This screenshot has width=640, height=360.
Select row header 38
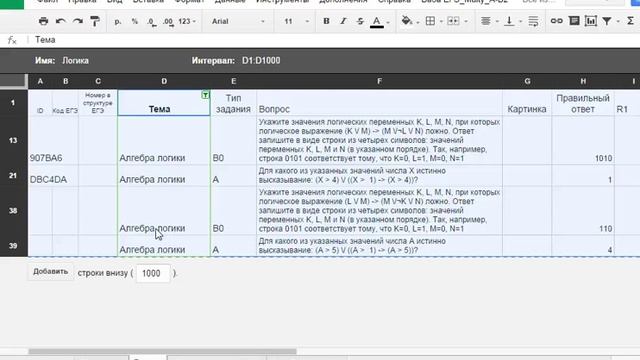tap(13, 211)
